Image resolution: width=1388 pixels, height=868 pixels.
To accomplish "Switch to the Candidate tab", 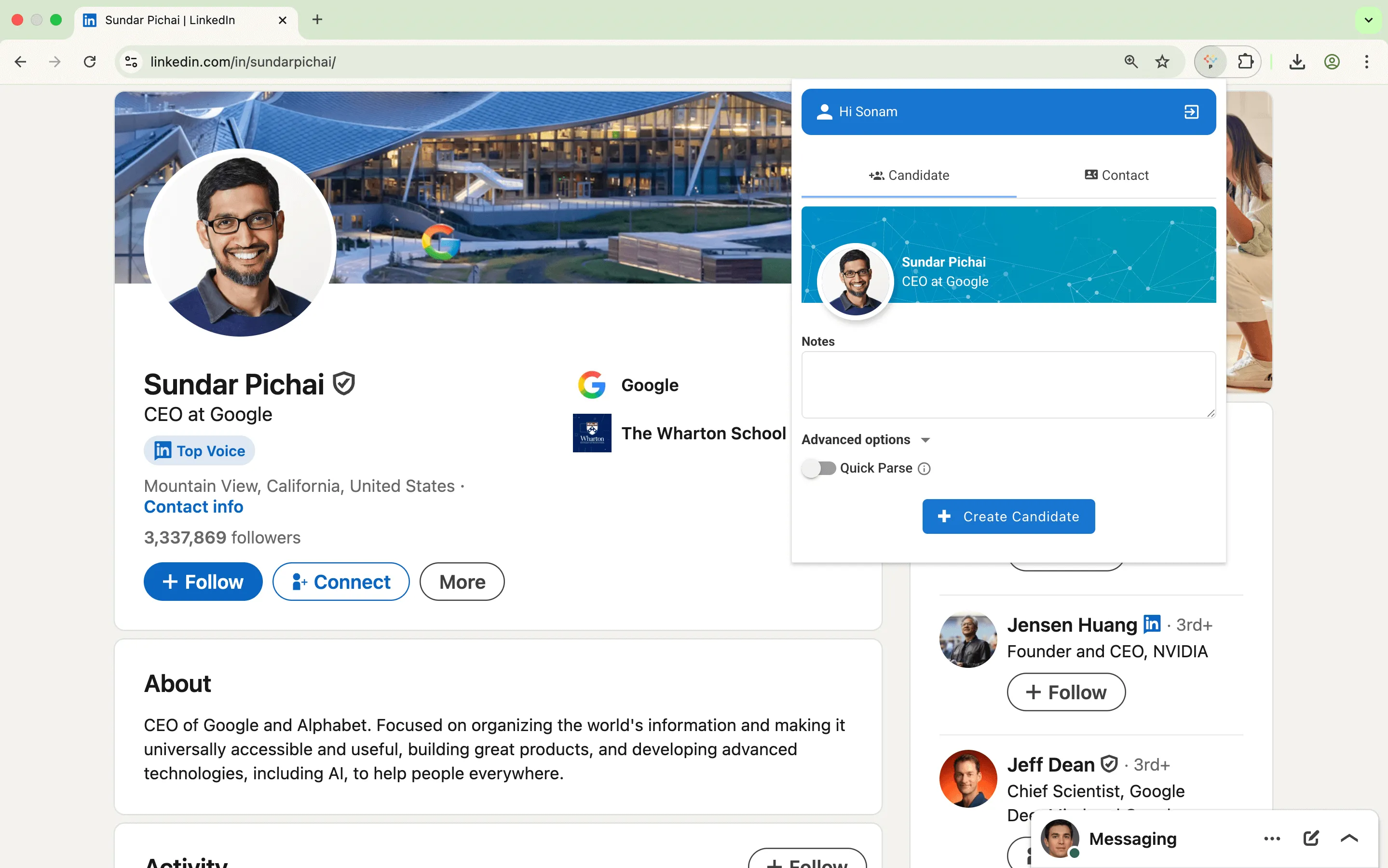I will click(909, 175).
